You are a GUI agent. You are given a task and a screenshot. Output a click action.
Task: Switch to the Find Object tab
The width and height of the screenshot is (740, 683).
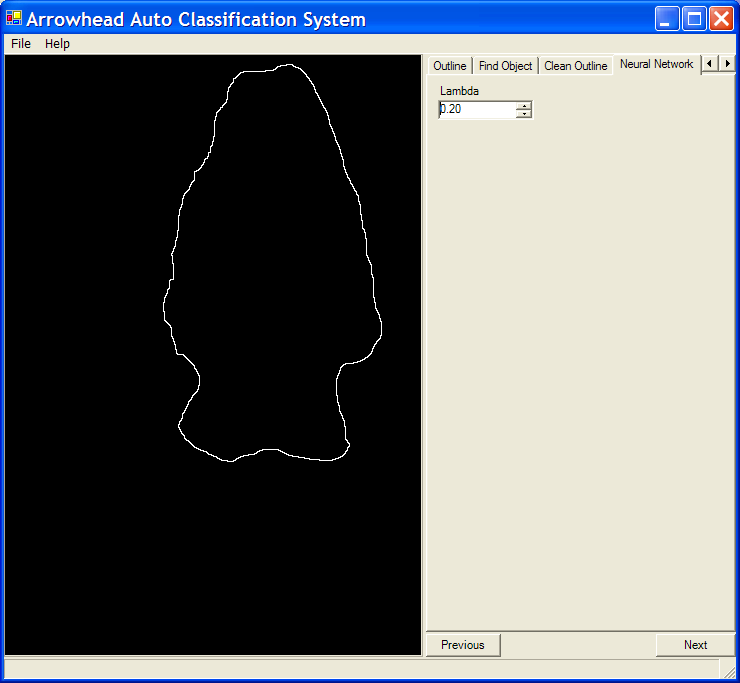505,66
